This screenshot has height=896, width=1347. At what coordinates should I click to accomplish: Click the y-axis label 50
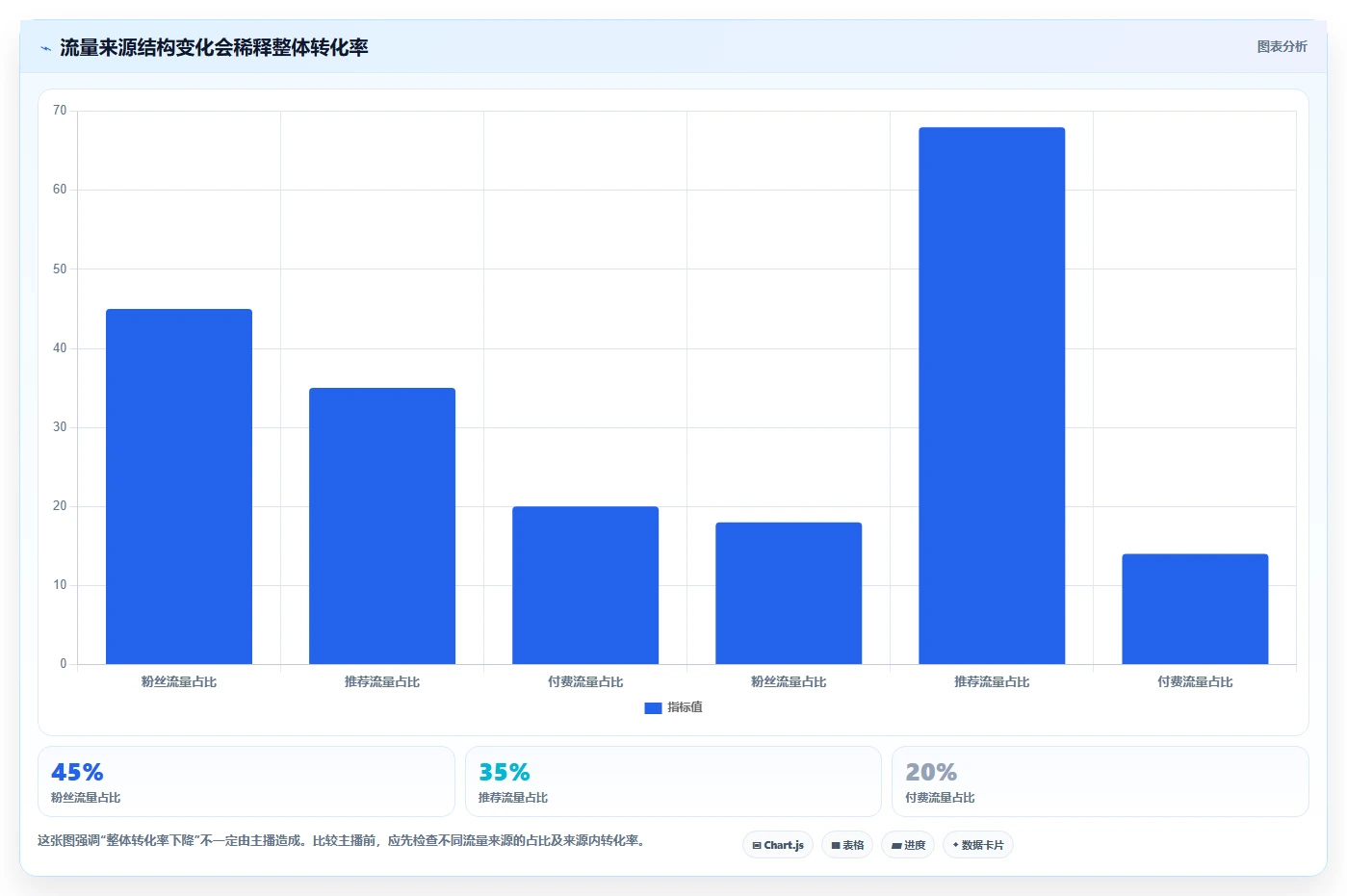60,269
